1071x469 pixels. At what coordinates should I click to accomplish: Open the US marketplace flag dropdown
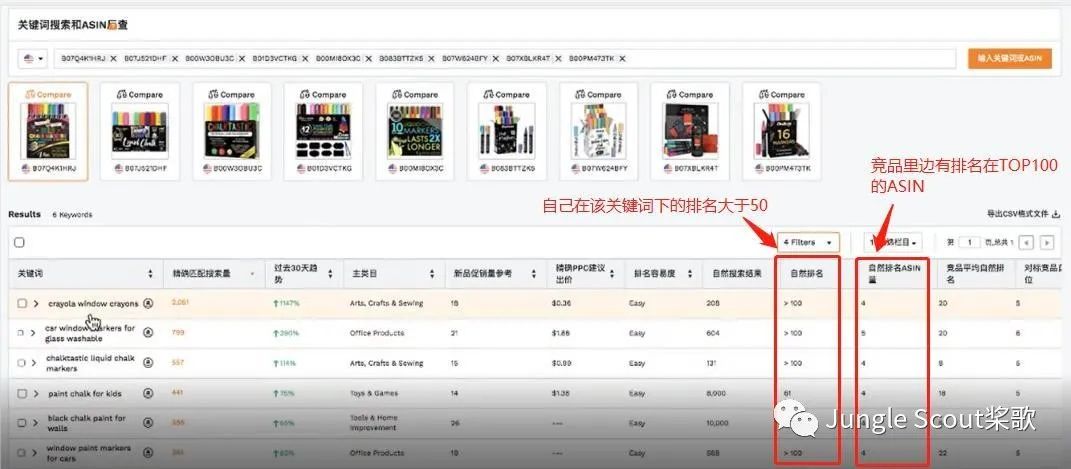pyautogui.click(x=33, y=59)
